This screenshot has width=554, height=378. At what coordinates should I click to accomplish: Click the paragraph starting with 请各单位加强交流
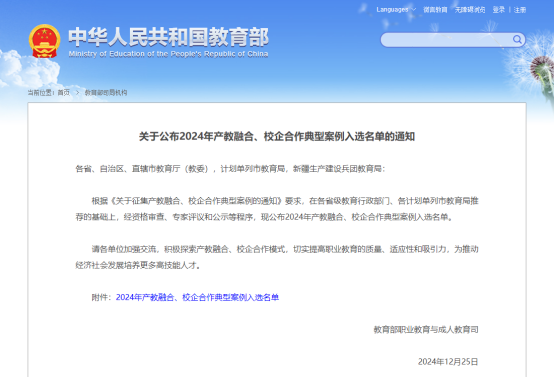(x=277, y=257)
